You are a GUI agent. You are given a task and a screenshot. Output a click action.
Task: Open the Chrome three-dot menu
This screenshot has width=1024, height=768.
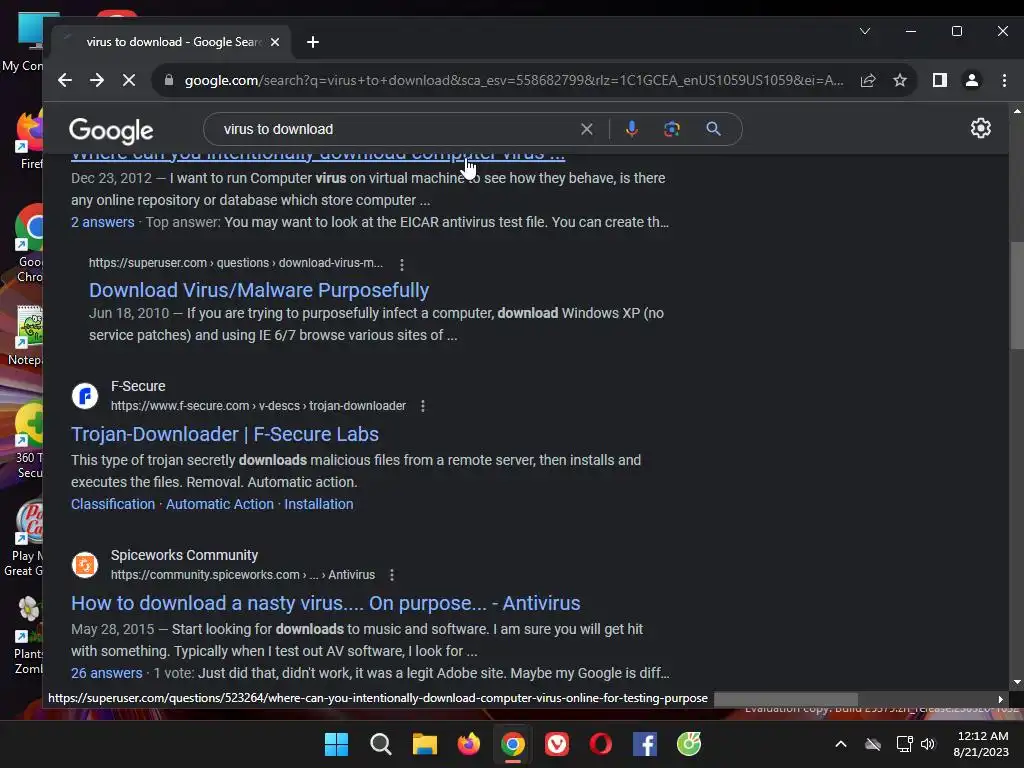1004,80
